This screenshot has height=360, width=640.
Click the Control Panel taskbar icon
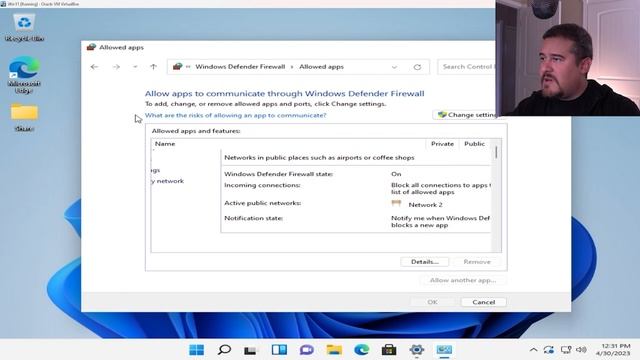(x=444, y=350)
